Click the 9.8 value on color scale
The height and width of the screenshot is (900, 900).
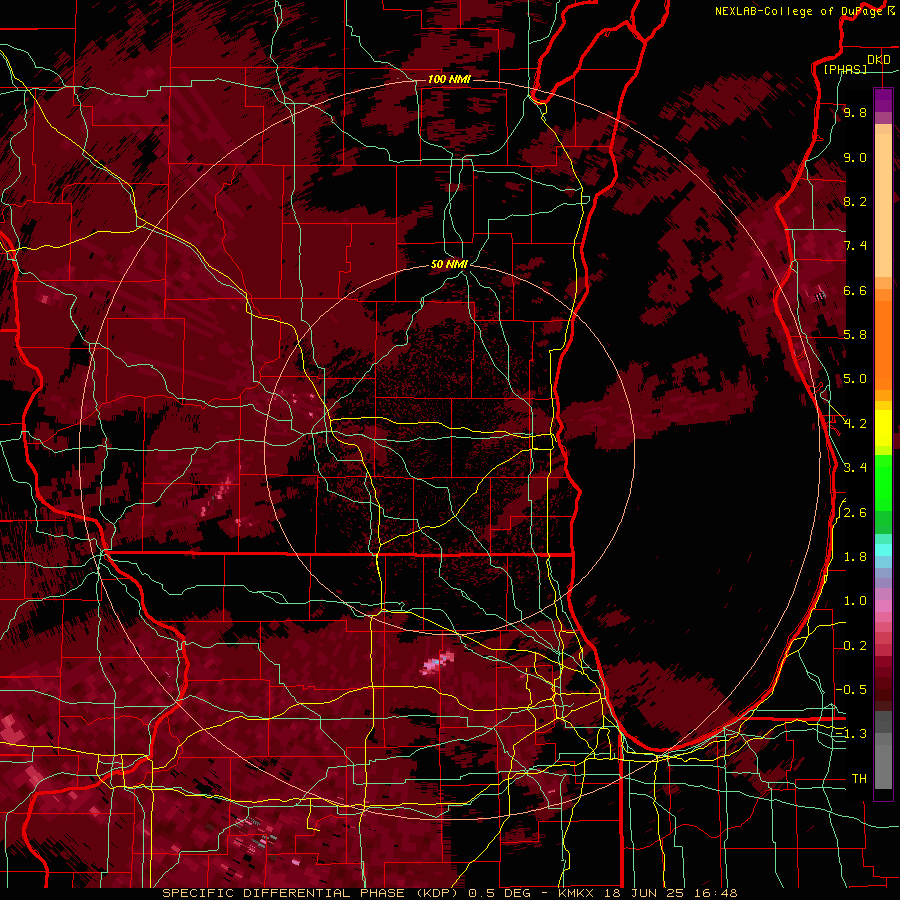(x=855, y=113)
